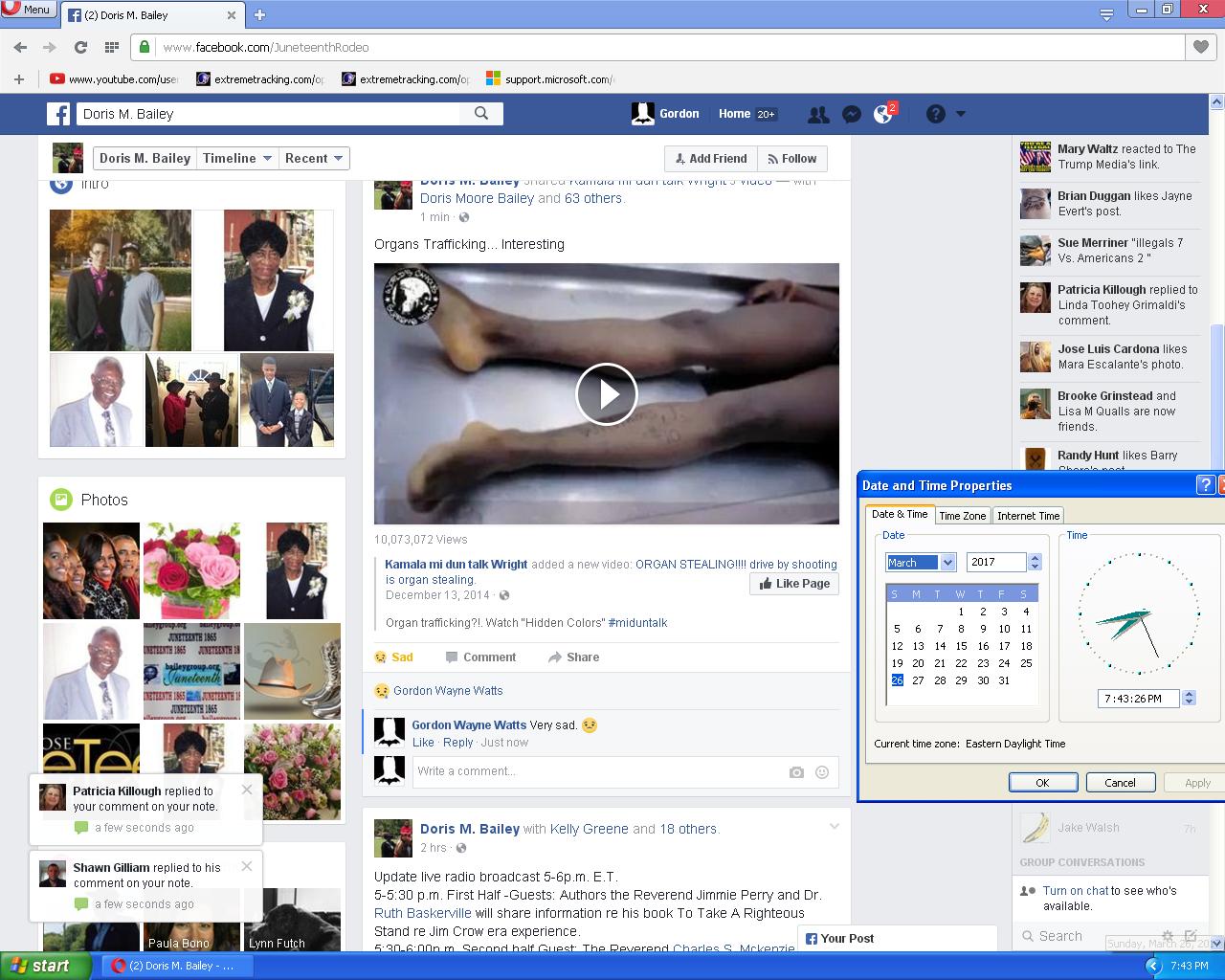Open emoji picker in comment box
The width and height of the screenshot is (1225, 980).
click(x=822, y=772)
